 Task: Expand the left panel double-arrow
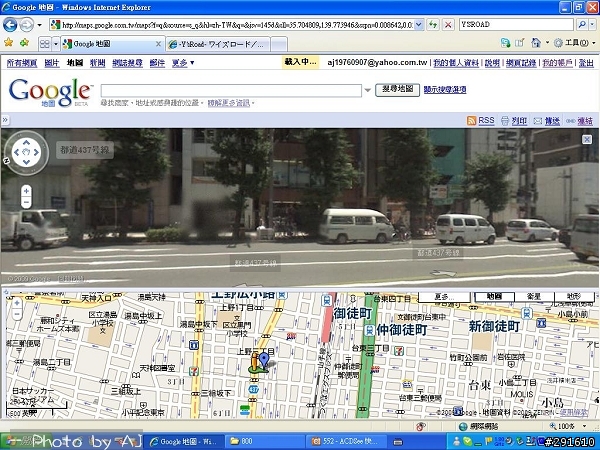[x=5, y=120]
